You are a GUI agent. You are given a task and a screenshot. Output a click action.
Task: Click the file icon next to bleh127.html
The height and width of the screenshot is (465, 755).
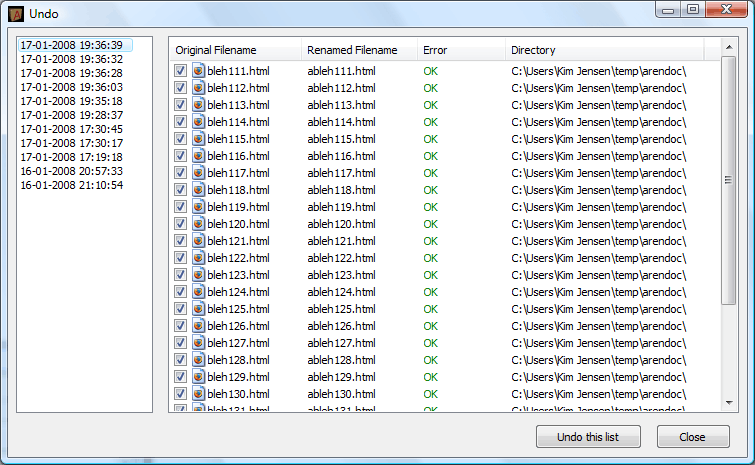[198, 343]
